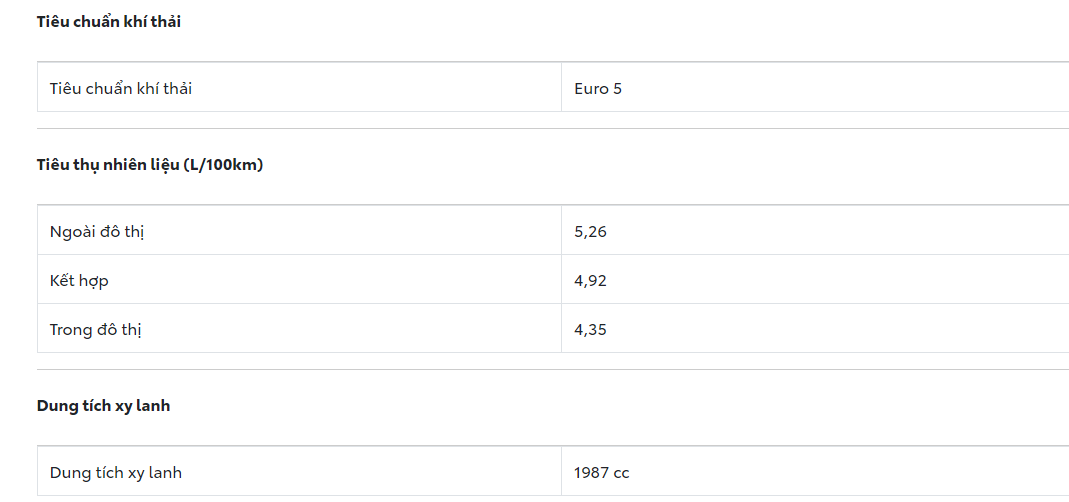Click column divider in the 'Ngoài đô thị' row

click(561, 231)
